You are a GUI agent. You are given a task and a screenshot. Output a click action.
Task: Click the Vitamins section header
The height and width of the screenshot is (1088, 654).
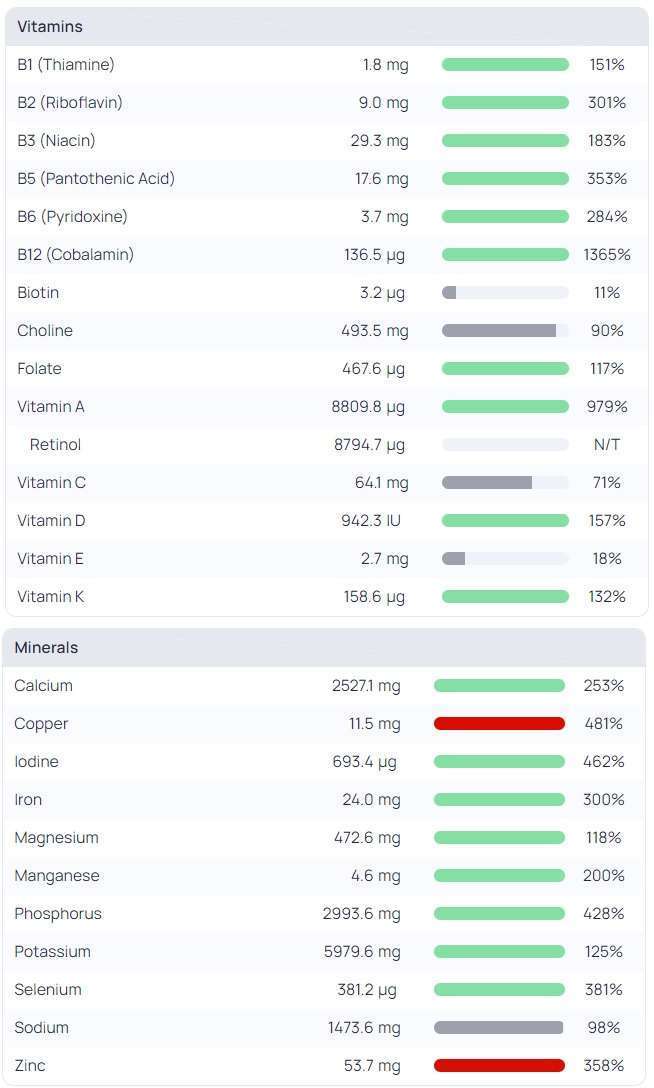click(50, 27)
